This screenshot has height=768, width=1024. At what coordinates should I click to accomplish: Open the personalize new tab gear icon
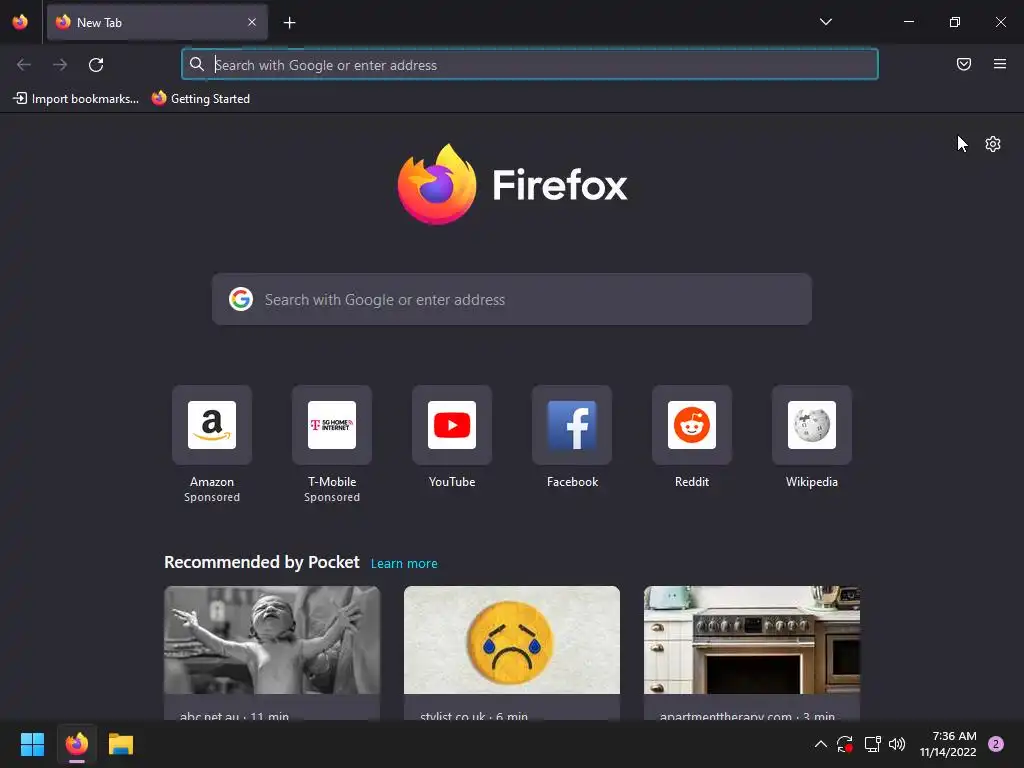click(993, 144)
